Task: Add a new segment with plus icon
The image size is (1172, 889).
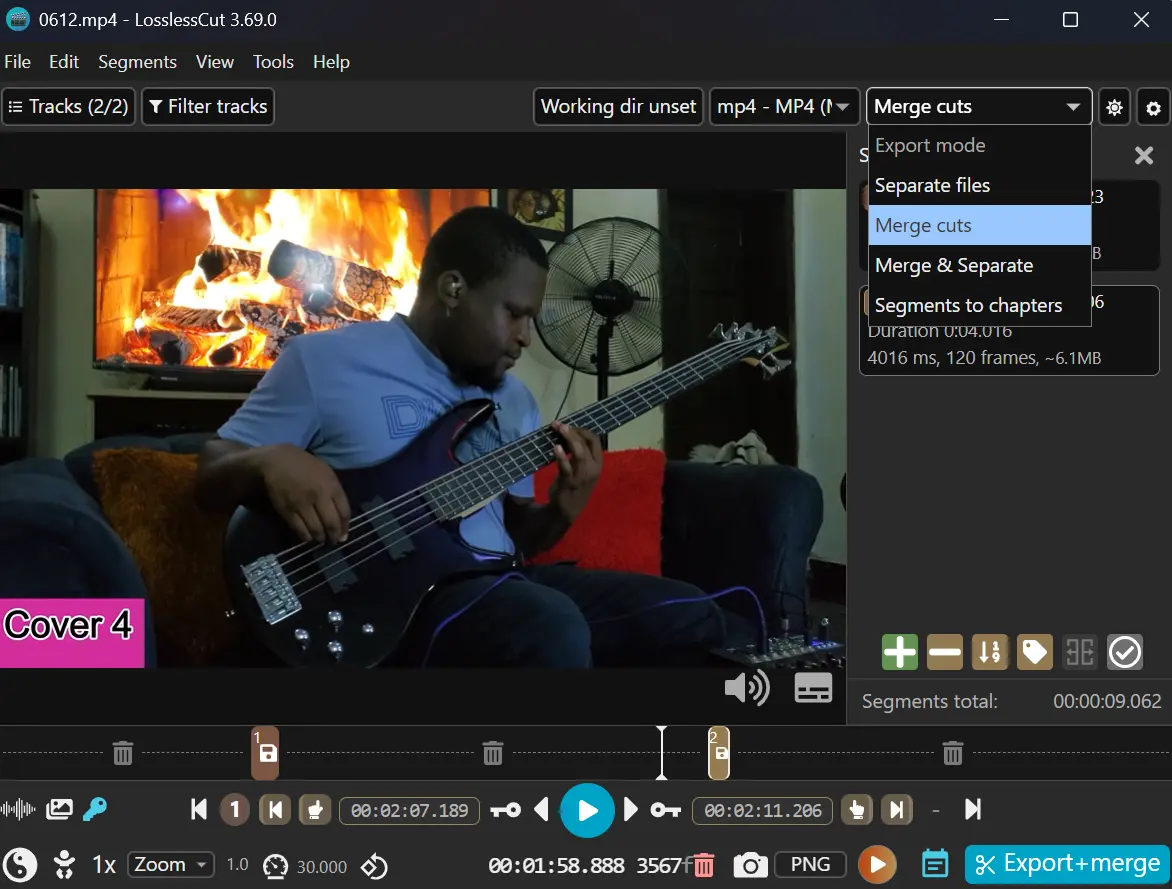Action: [899, 652]
